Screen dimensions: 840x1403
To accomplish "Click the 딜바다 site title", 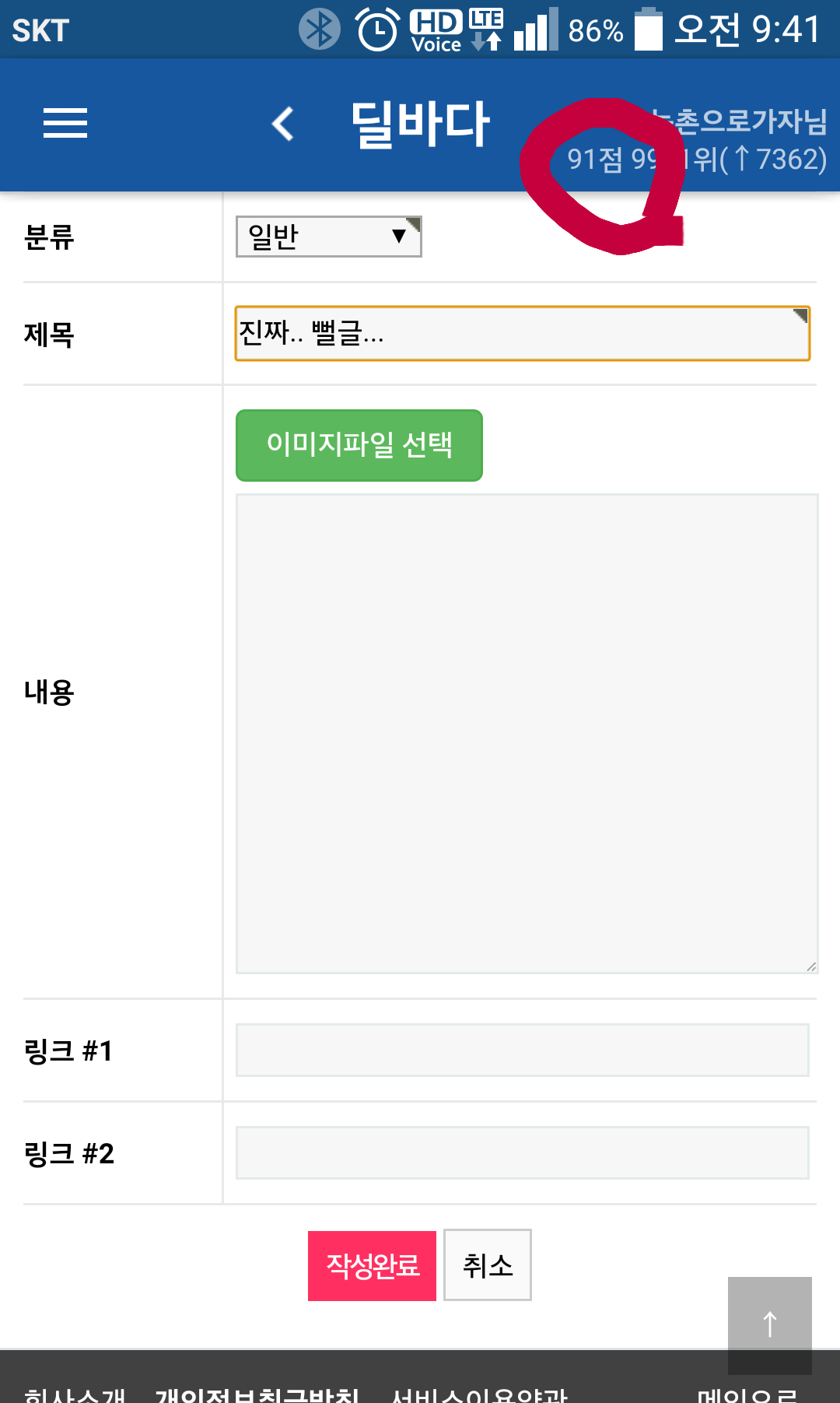I will coord(420,123).
